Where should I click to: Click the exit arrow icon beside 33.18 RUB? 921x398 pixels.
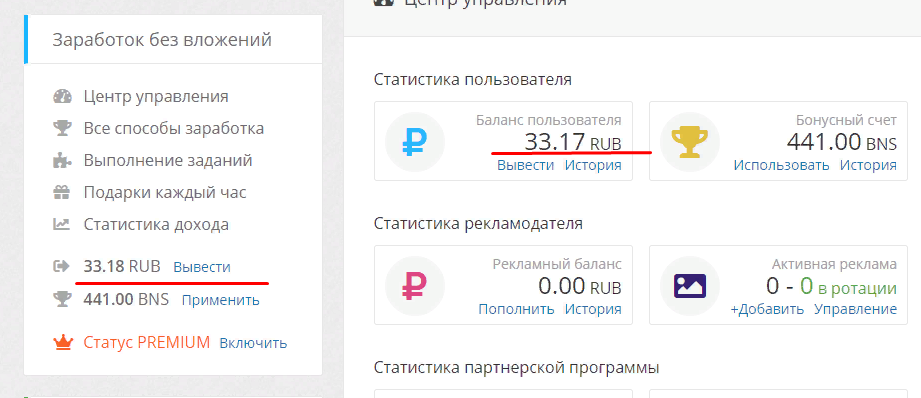click(62, 267)
